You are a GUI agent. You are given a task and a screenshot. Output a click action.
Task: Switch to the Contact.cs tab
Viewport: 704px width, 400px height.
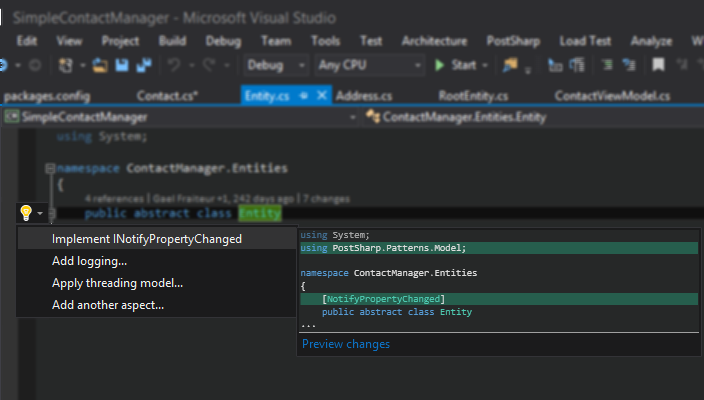click(167, 96)
